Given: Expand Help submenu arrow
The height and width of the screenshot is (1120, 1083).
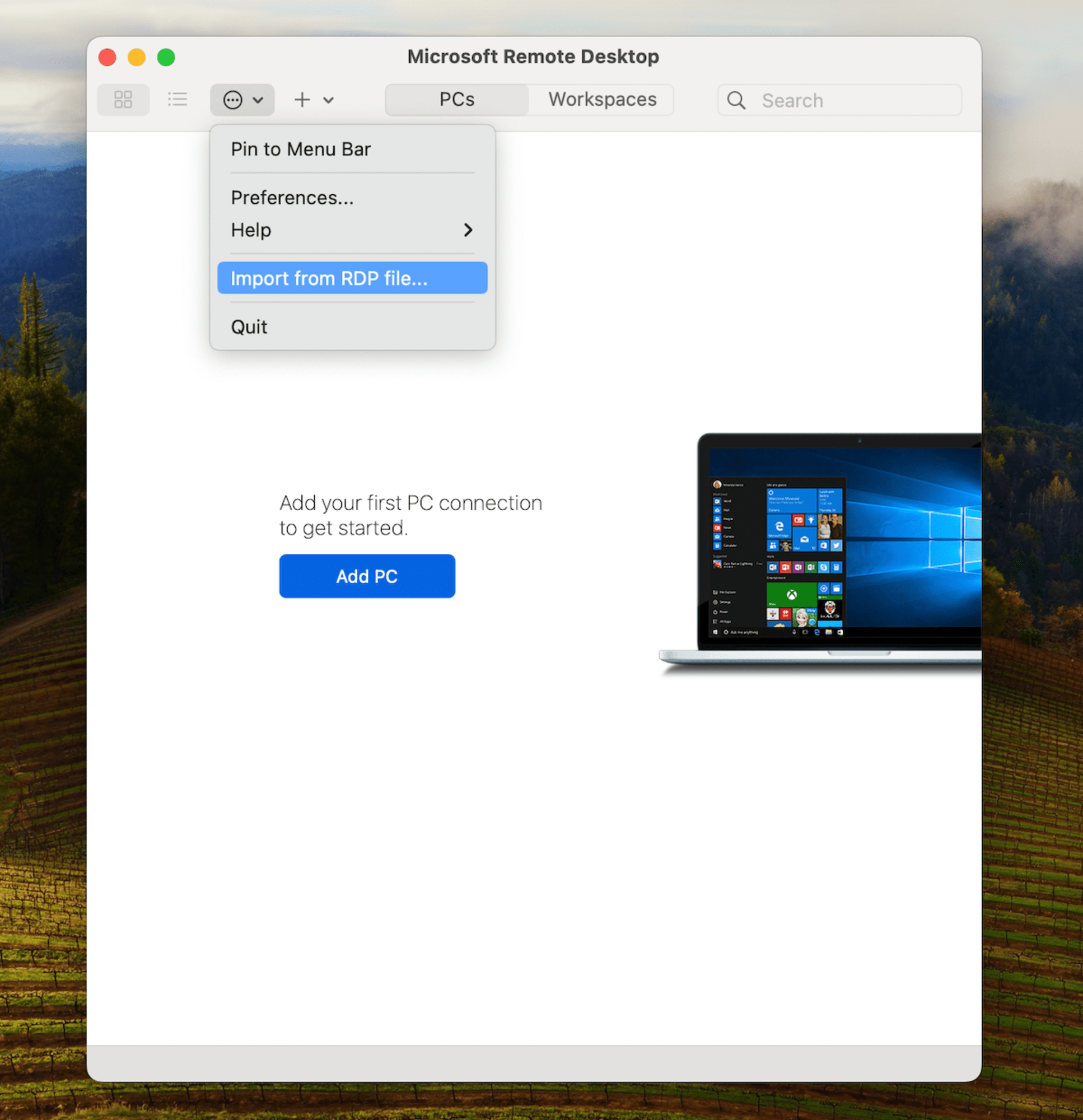Looking at the screenshot, I should click(468, 230).
